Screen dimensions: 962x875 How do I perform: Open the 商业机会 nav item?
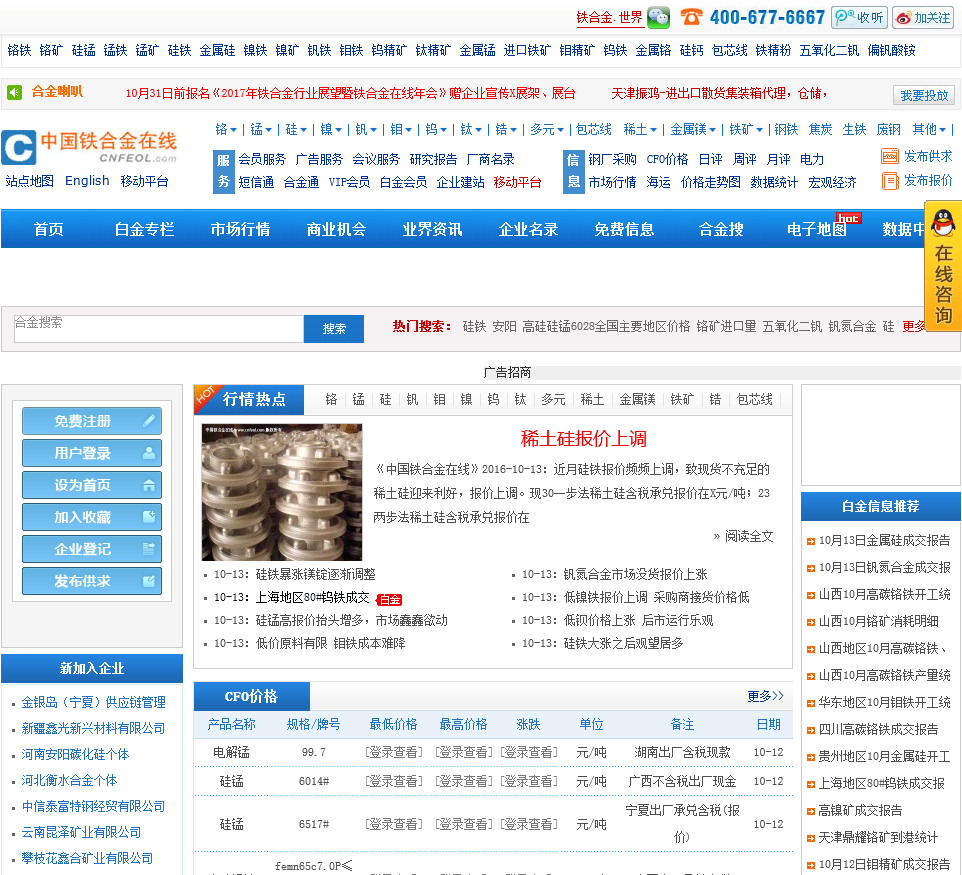point(336,229)
